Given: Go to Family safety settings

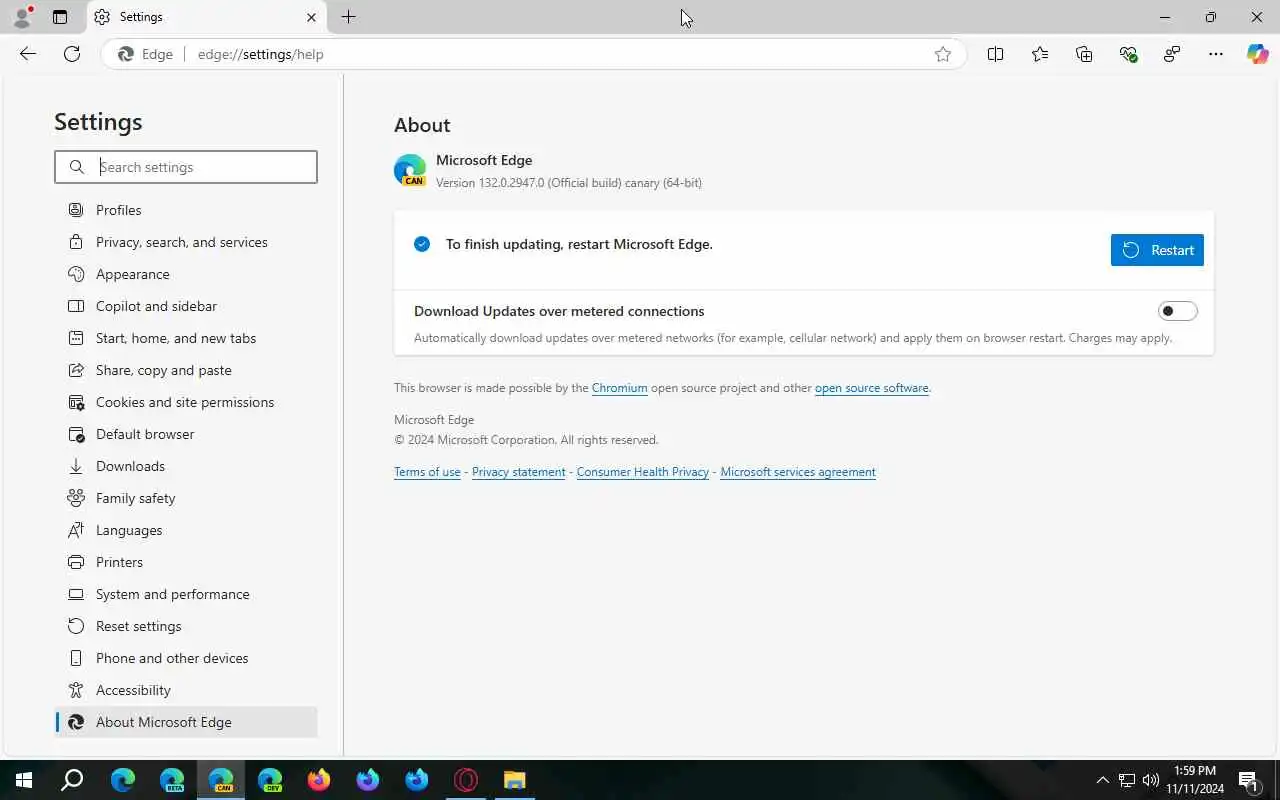Looking at the screenshot, I should [x=186, y=498].
